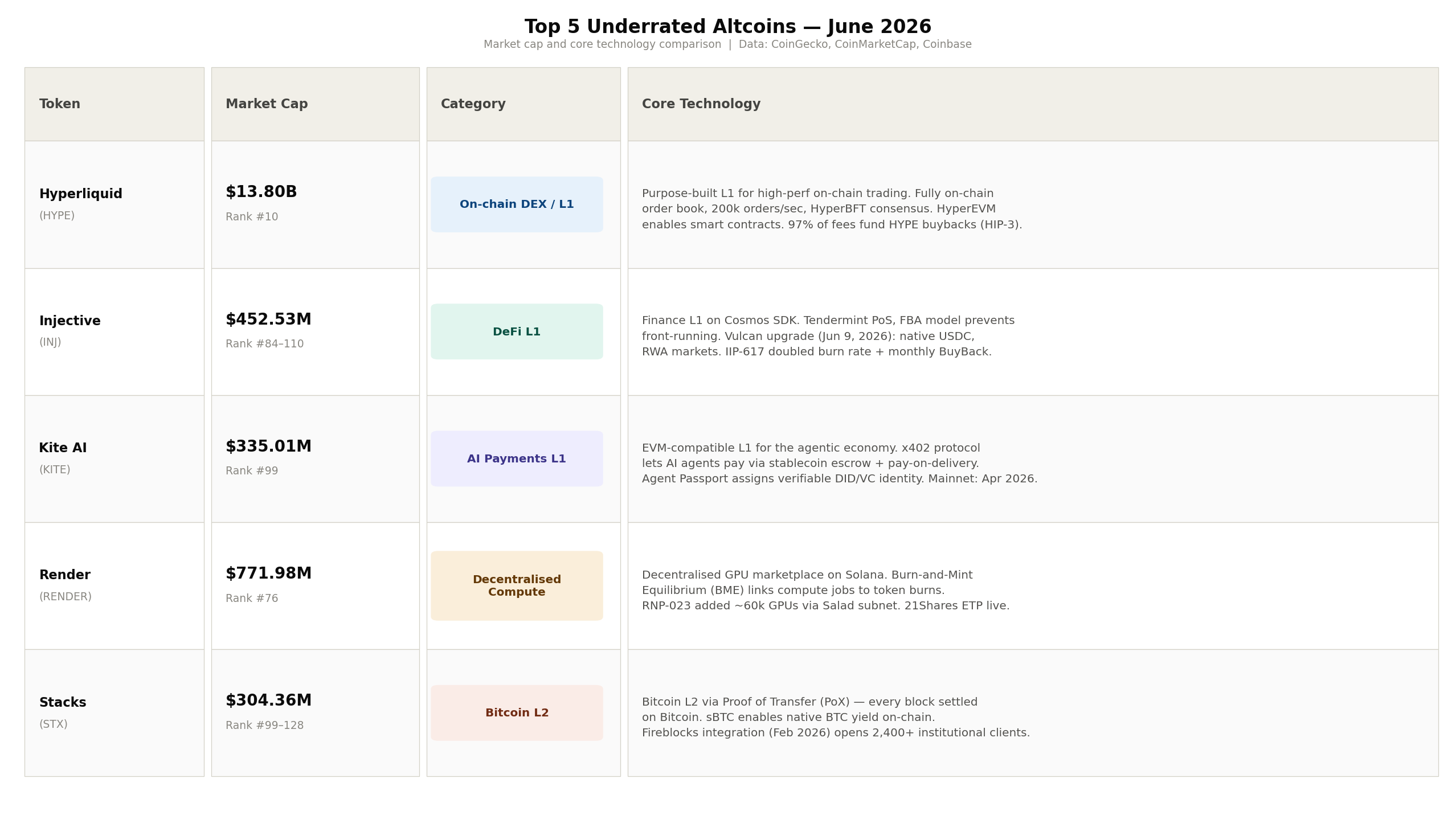Screen dimensions: 1456x840
Task: Click the 'Rank #10' label
Action: click(x=252, y=217)
